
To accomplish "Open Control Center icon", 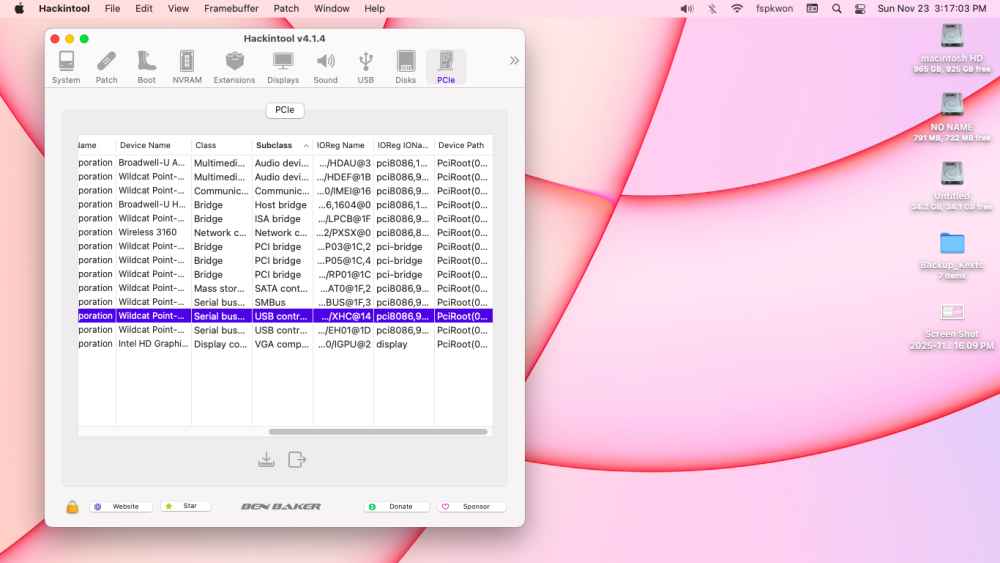I will coord(860,8).
